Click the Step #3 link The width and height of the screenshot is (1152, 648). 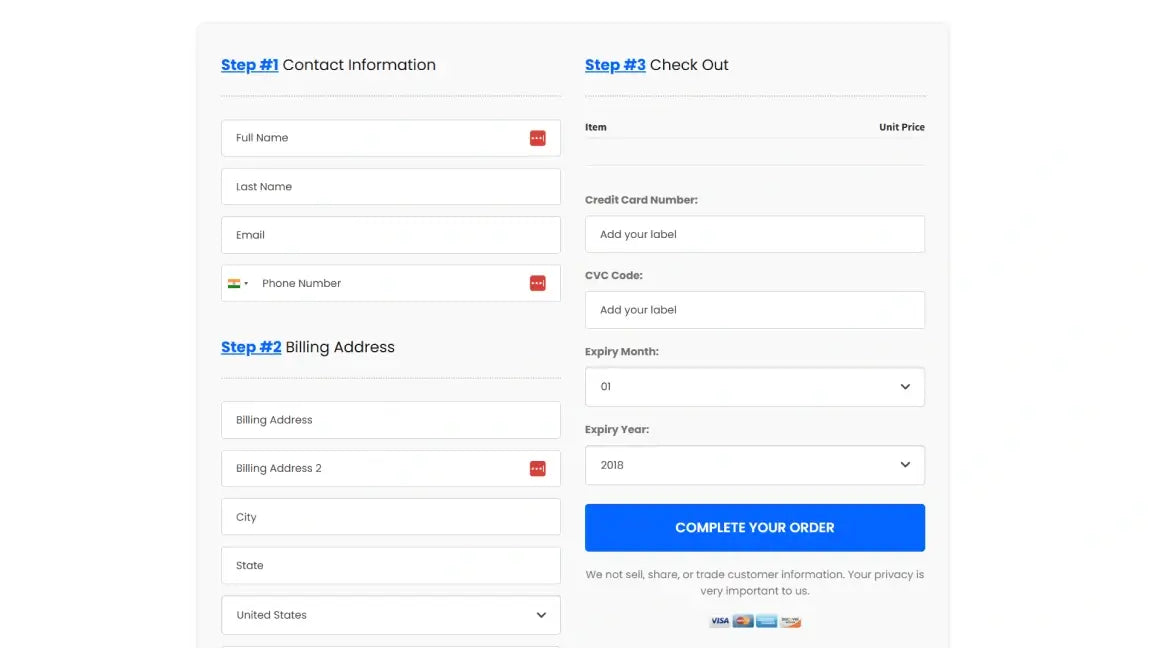[614, 64]
